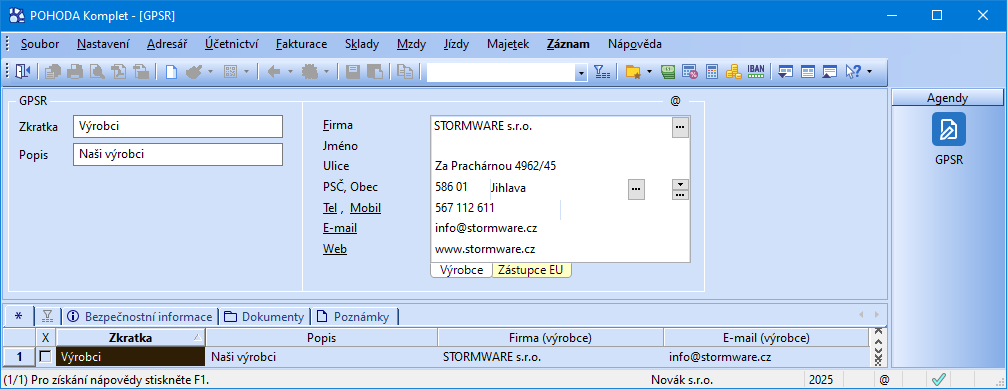Click the @ symbol above address form
The height and width of the screenshot is (389, 1007).
pyautogui.click(x=675, y=101)
